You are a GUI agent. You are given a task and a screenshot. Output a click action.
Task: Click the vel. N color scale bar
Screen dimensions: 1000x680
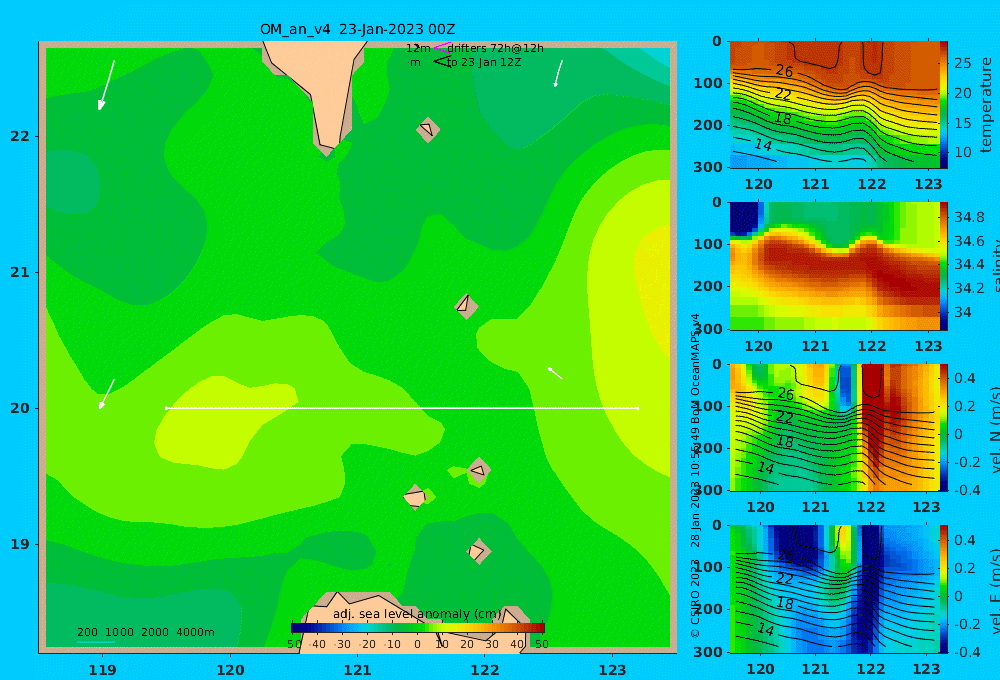click(x=944, y=427)
